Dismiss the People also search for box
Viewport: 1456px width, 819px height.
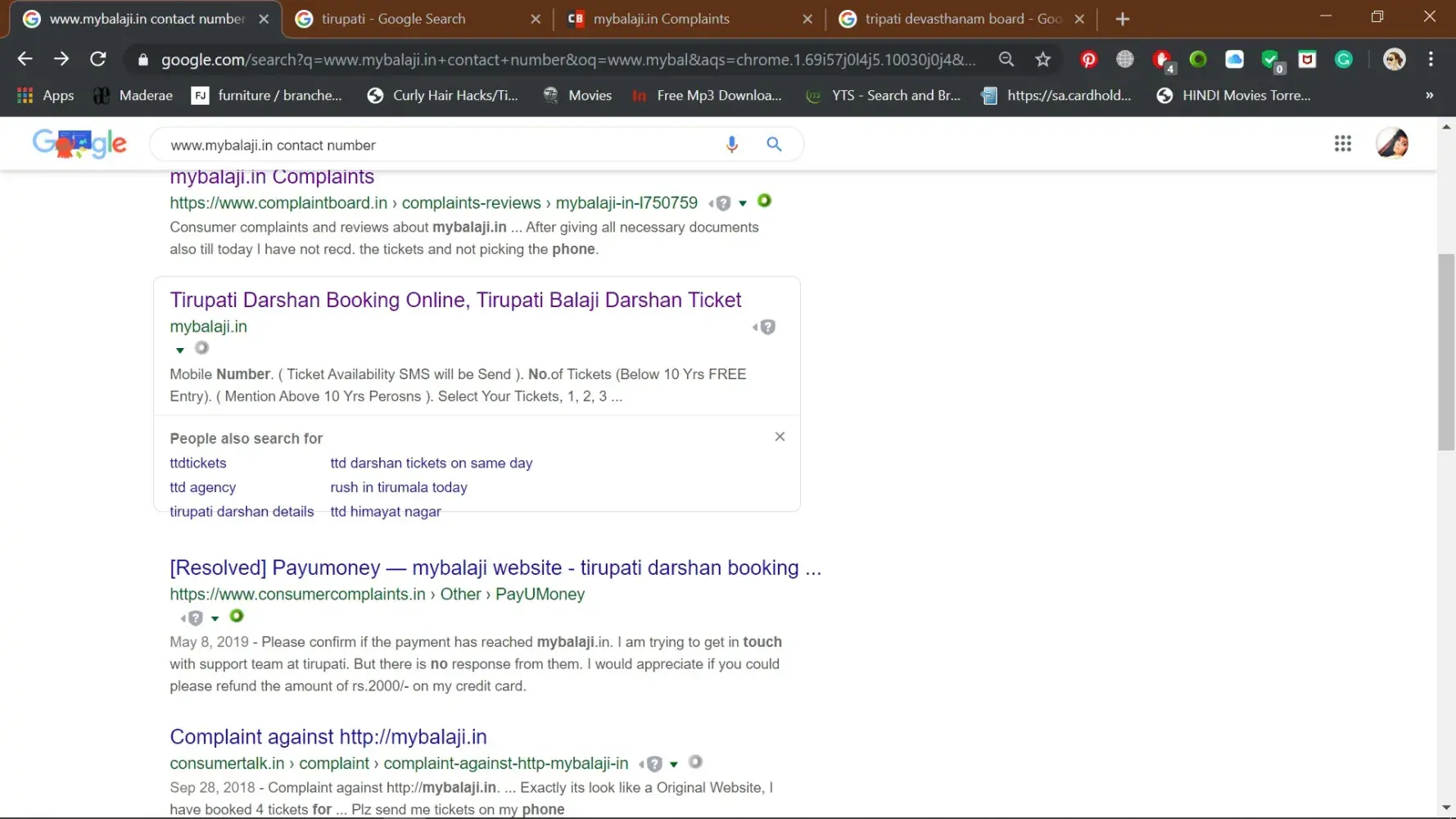780,437
